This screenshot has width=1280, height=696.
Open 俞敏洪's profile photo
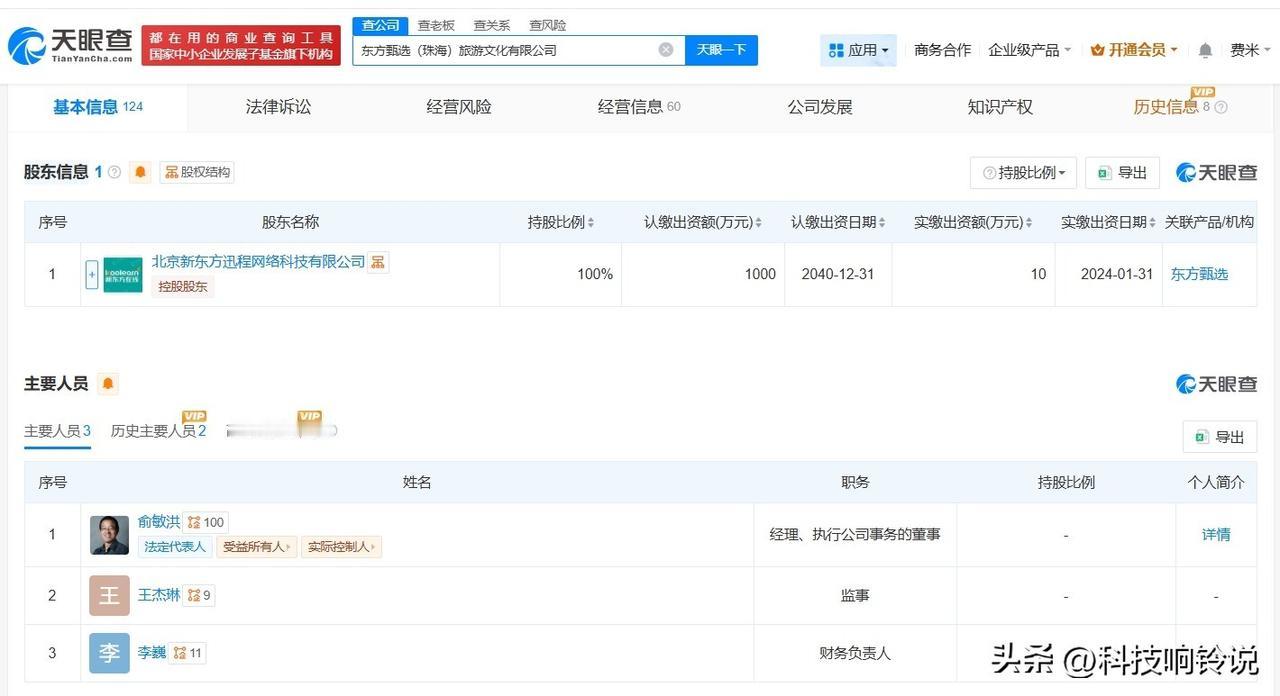[109, 535]
